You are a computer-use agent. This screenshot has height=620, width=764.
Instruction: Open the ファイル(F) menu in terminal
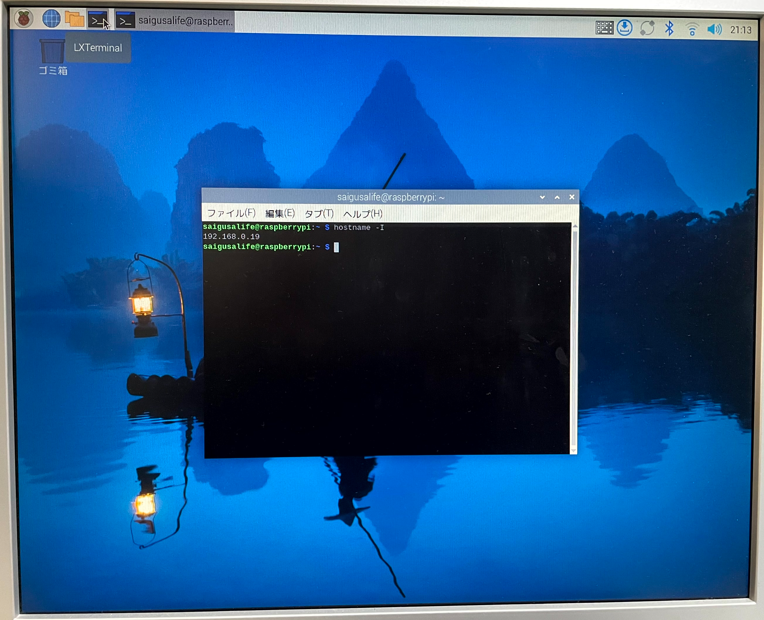point(231,214)
